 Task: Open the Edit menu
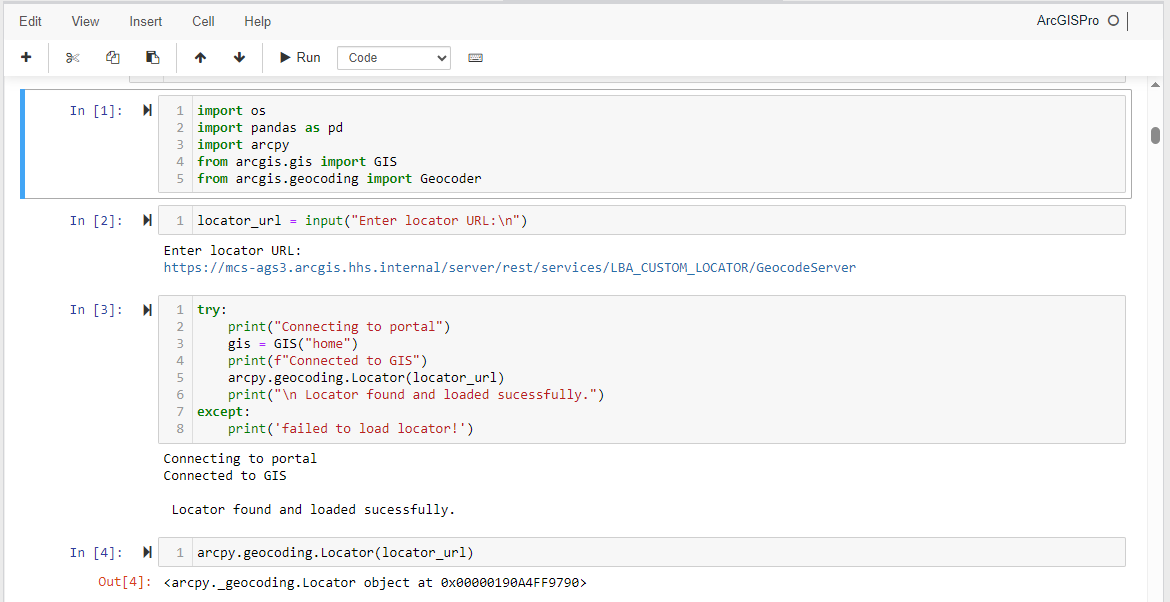[30, 20]
